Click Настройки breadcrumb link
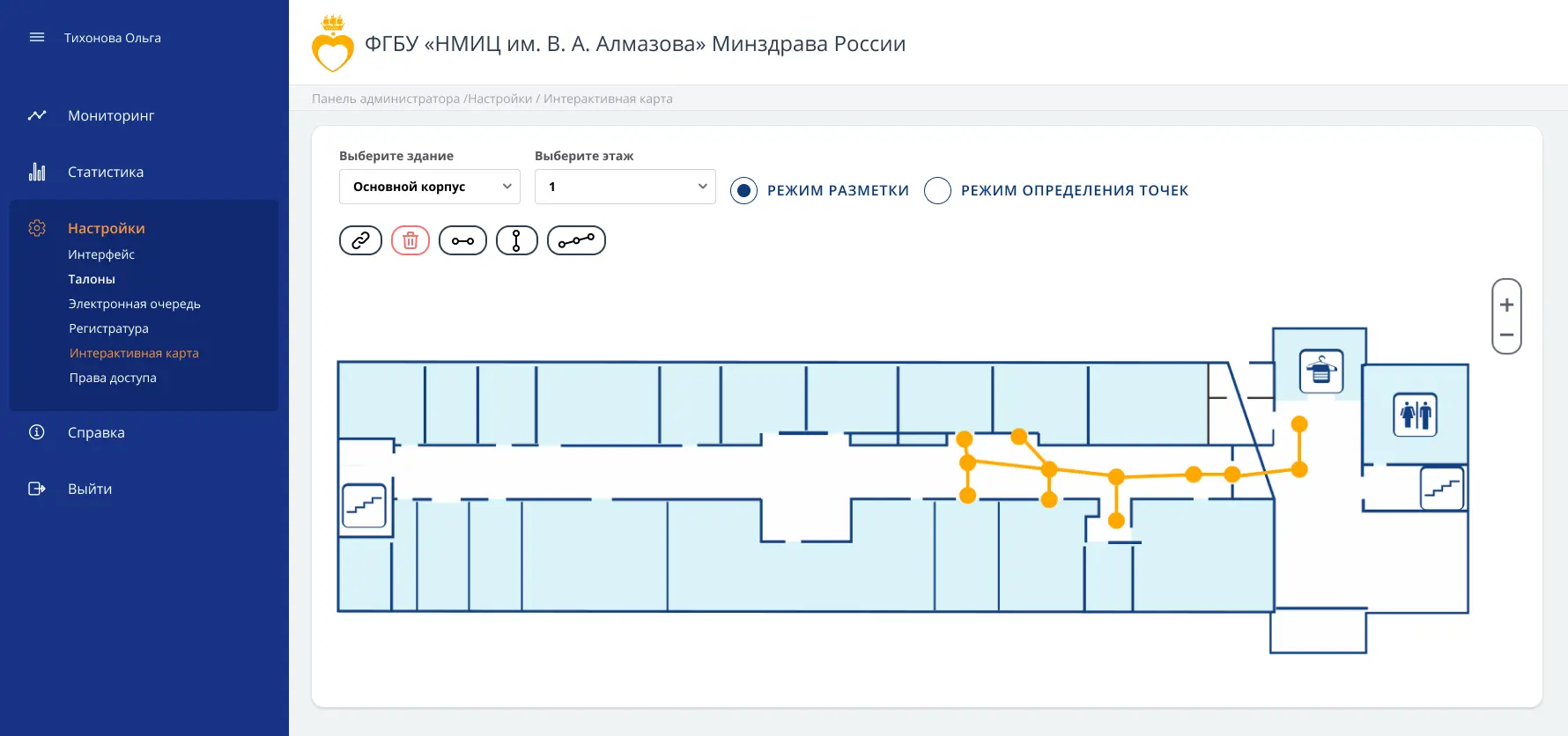 (500, 99)
